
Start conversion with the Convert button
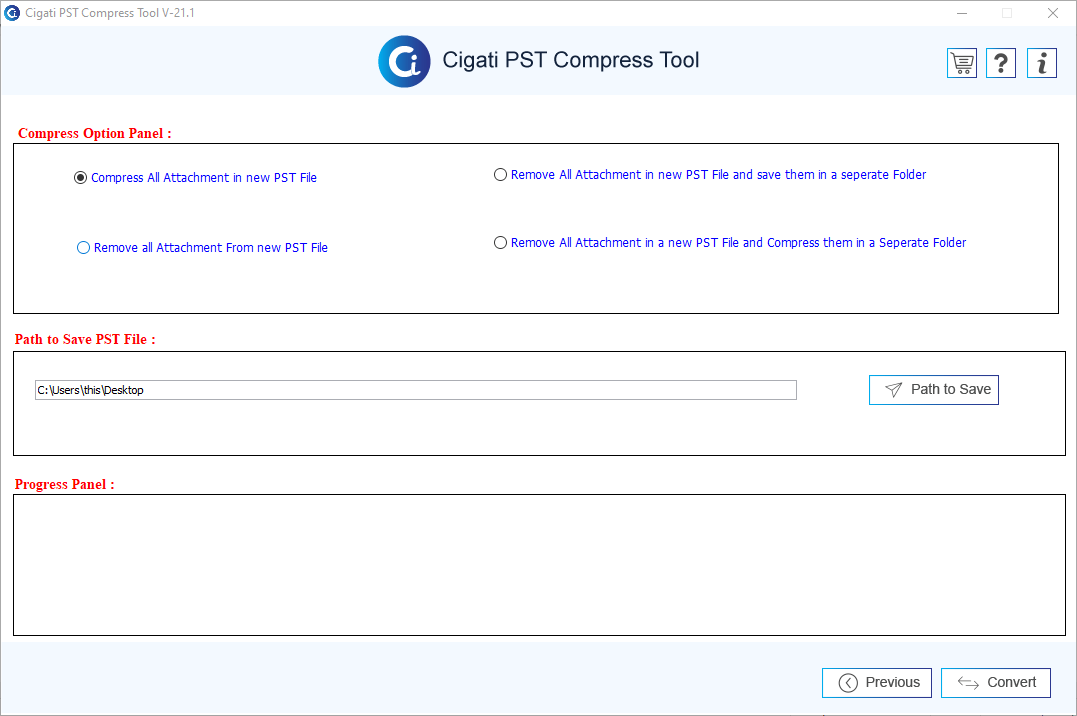[x=995, y=682]
